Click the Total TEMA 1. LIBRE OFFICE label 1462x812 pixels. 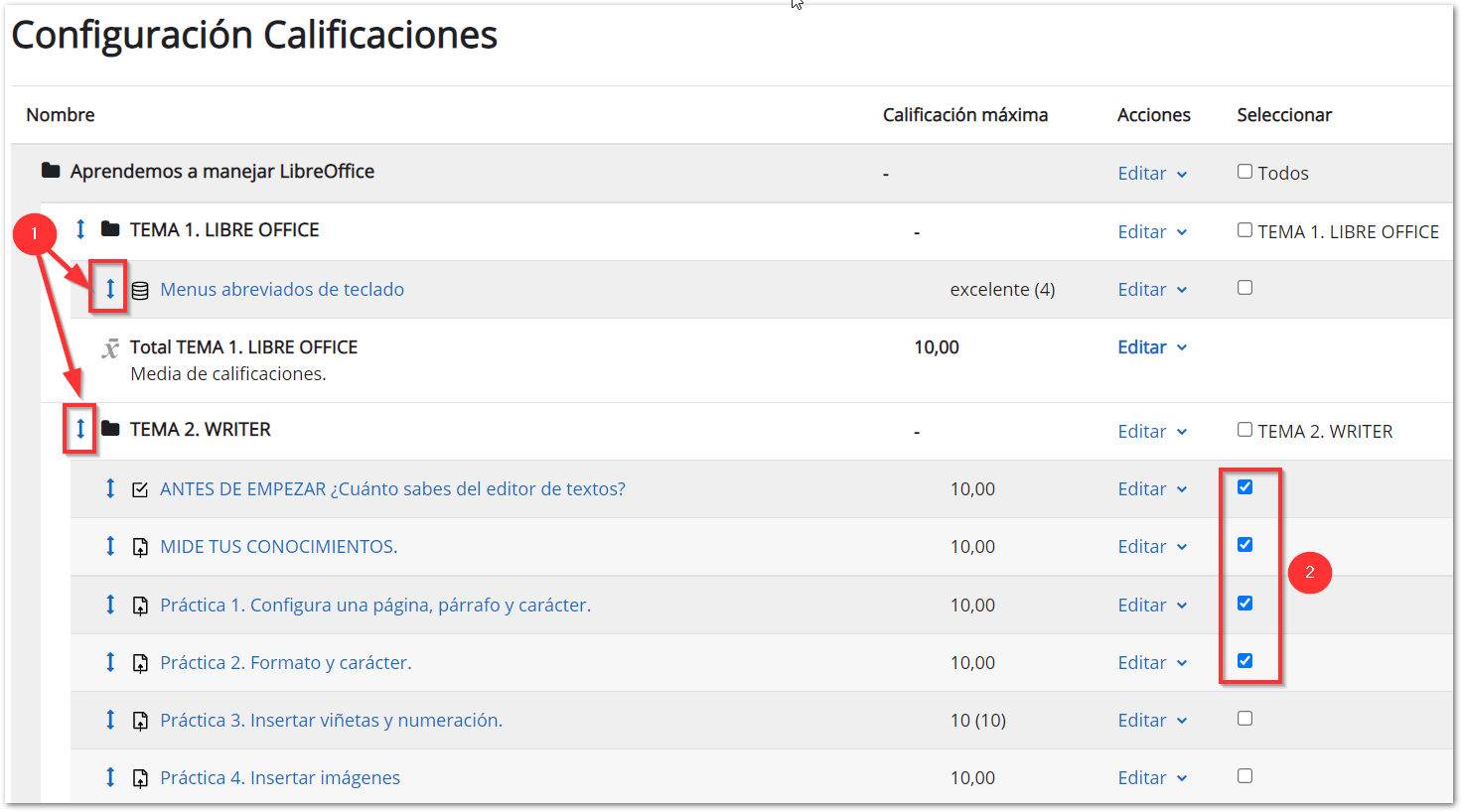coord(244,346)
